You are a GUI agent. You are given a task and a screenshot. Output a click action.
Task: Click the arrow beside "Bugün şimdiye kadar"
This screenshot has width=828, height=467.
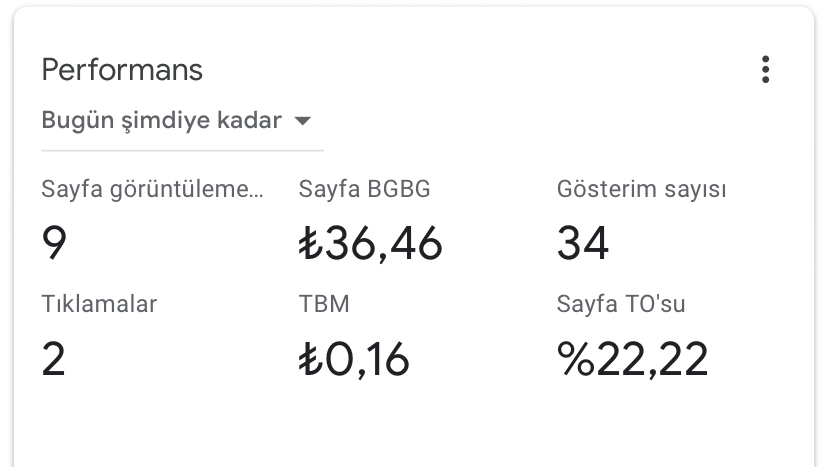pos(302,122)
